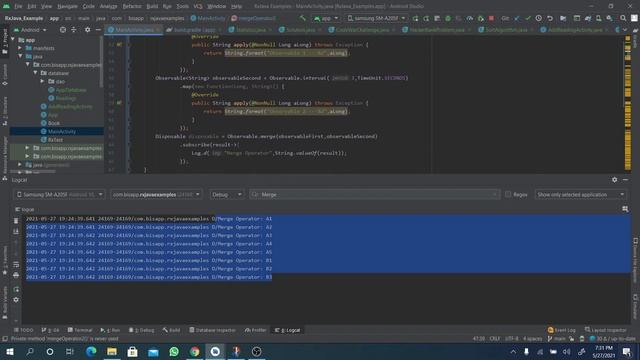Click Logcat sidebar settings gear icon
Viewport: 640px width, 360px height.
(x=16, y=300)
